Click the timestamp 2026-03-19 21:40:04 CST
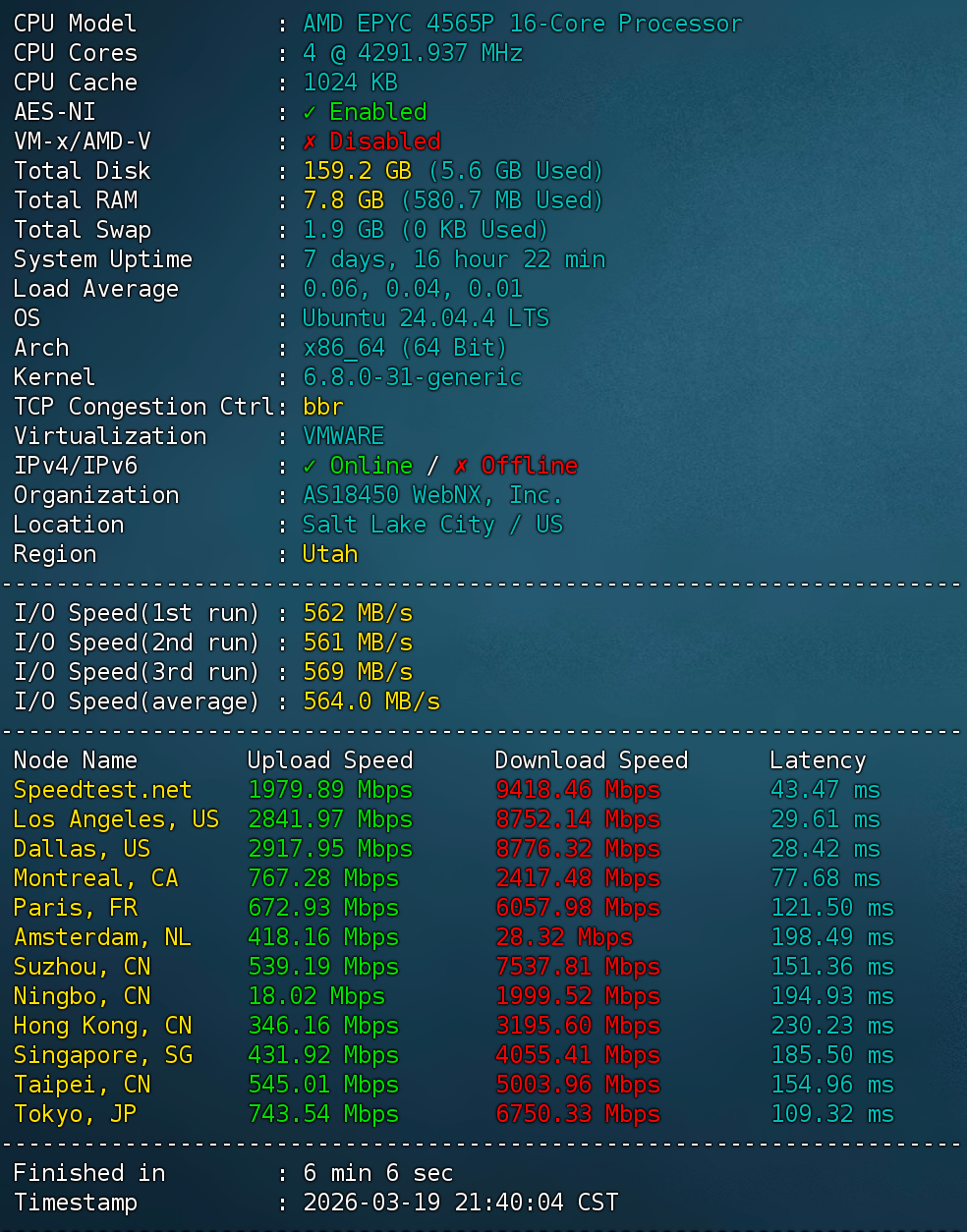Viewport: 967px width, 1232px height. click(460, 1203)
